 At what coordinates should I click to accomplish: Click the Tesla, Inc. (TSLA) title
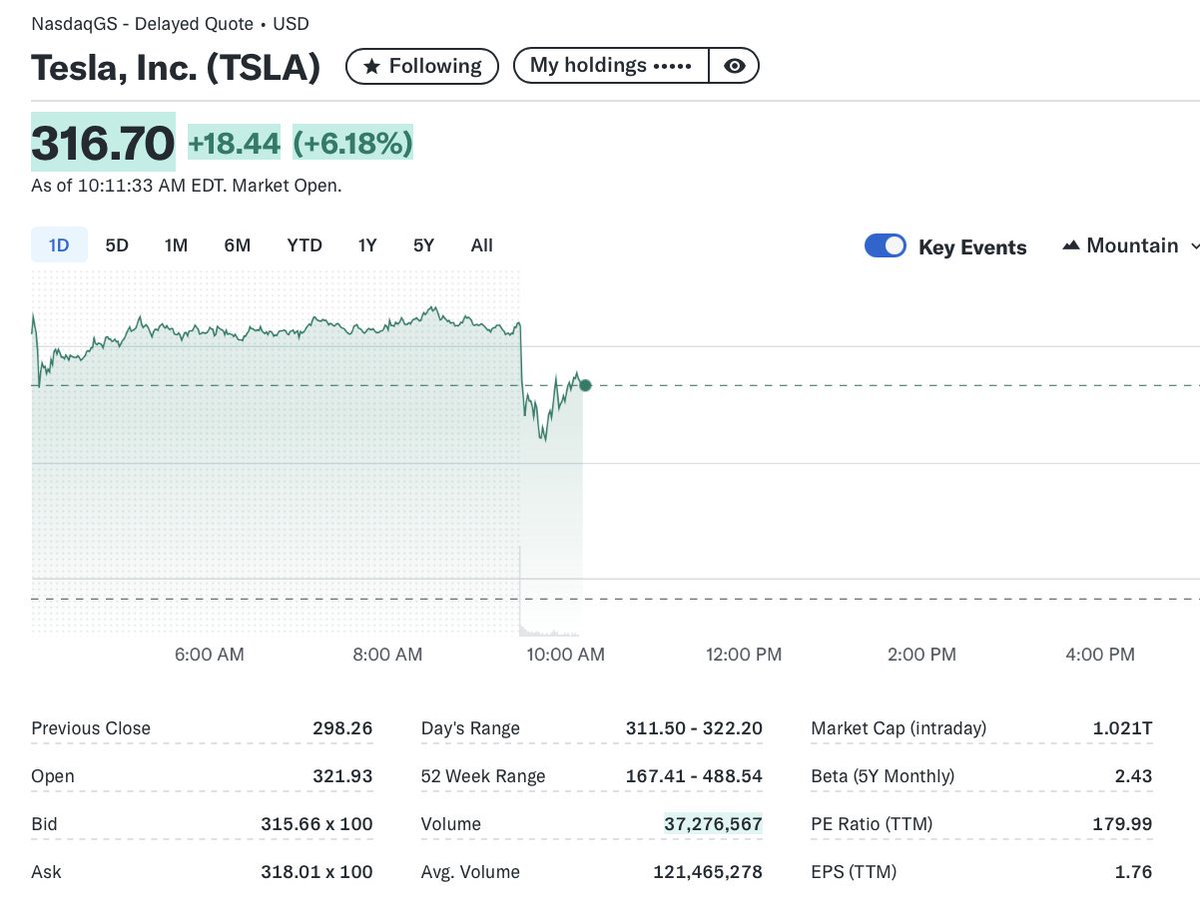tap(176, 67)
